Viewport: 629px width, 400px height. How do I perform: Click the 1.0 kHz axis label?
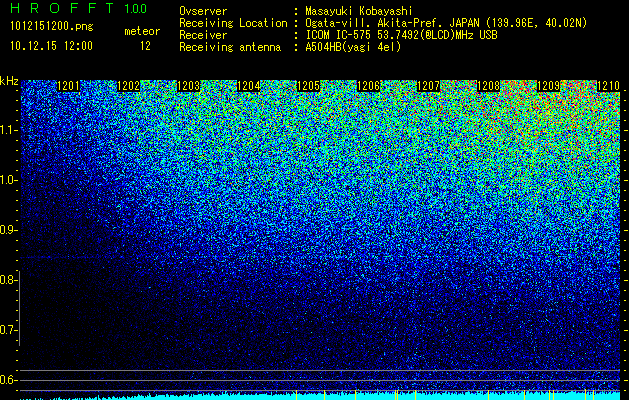pos(7,181)
